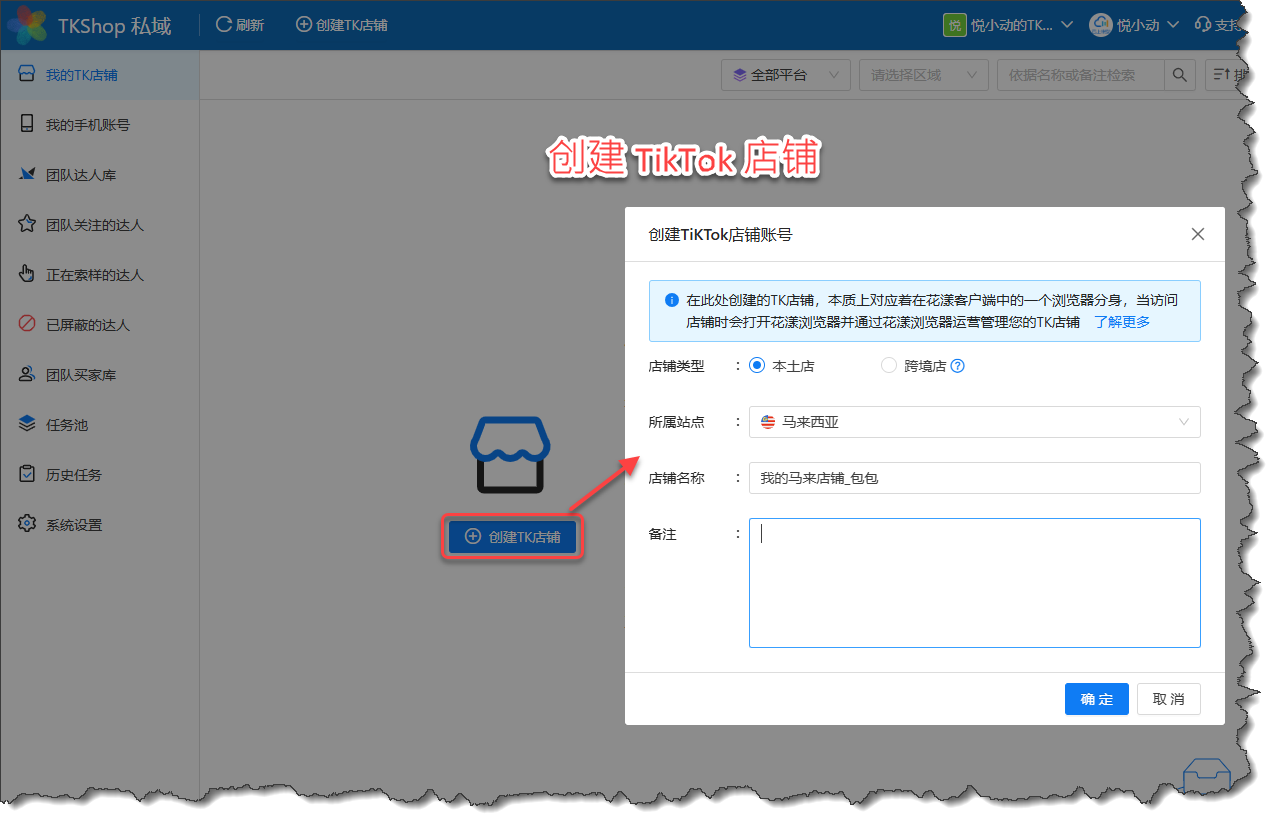Viewport: 1281px width, 828px height.
Task: Click the flag icon in 所属站点 field
Action: pos(768,422)
